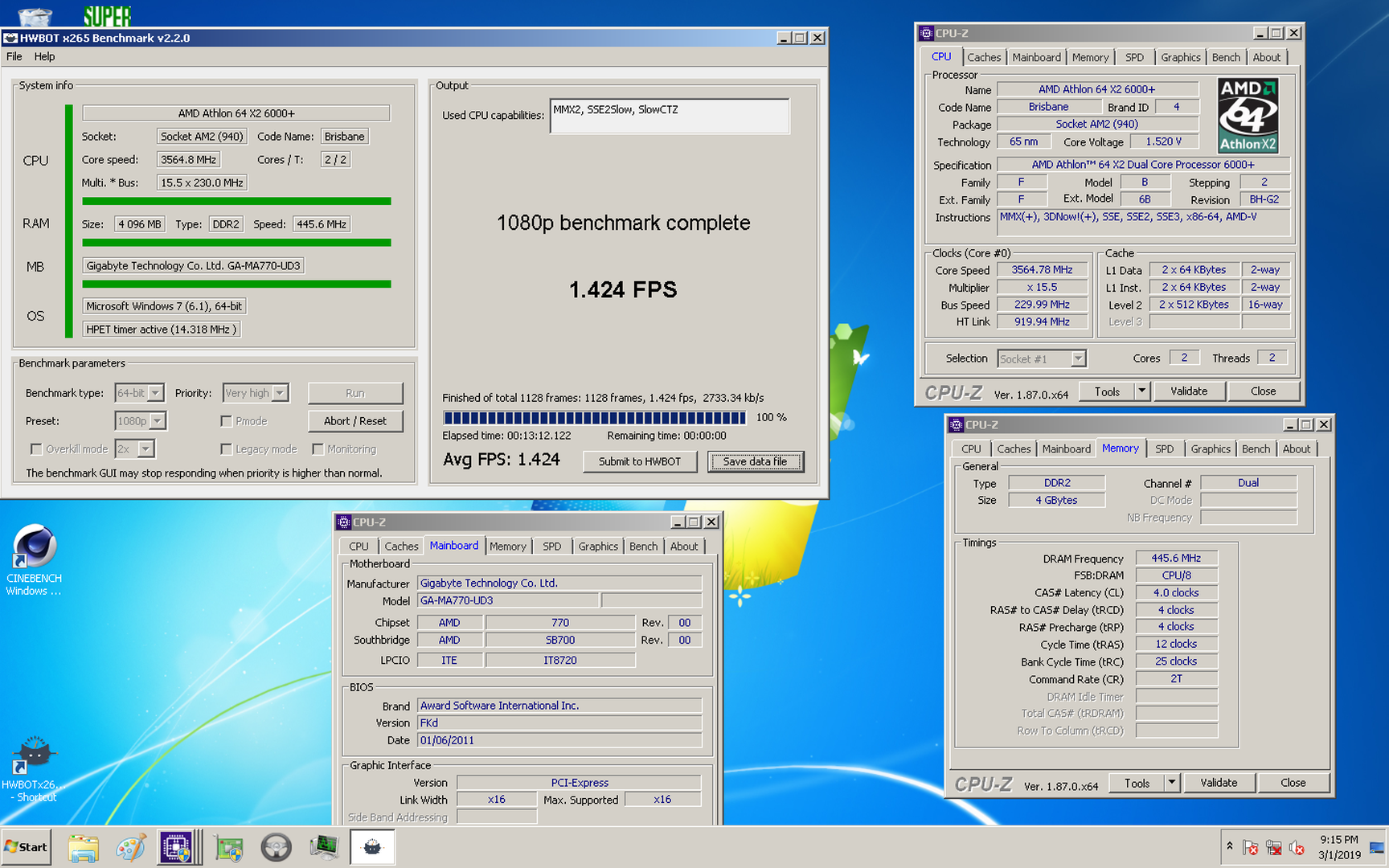
Task: Show hidden system tray icons
Action: (1229, 846)
